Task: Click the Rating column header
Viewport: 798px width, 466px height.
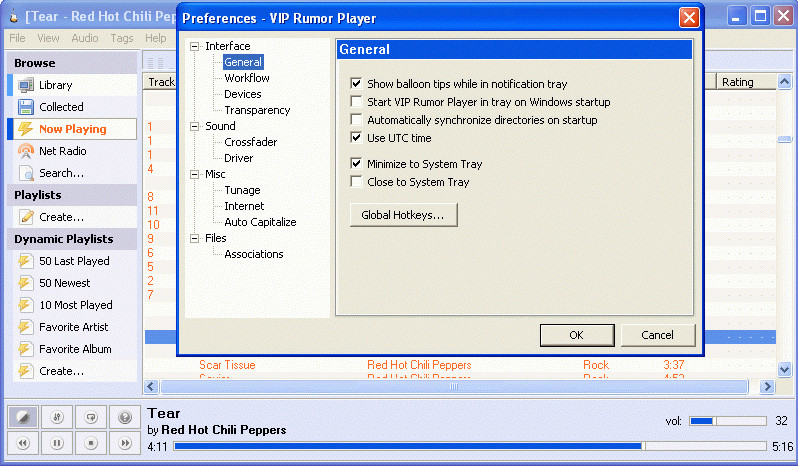Action: 746,82
